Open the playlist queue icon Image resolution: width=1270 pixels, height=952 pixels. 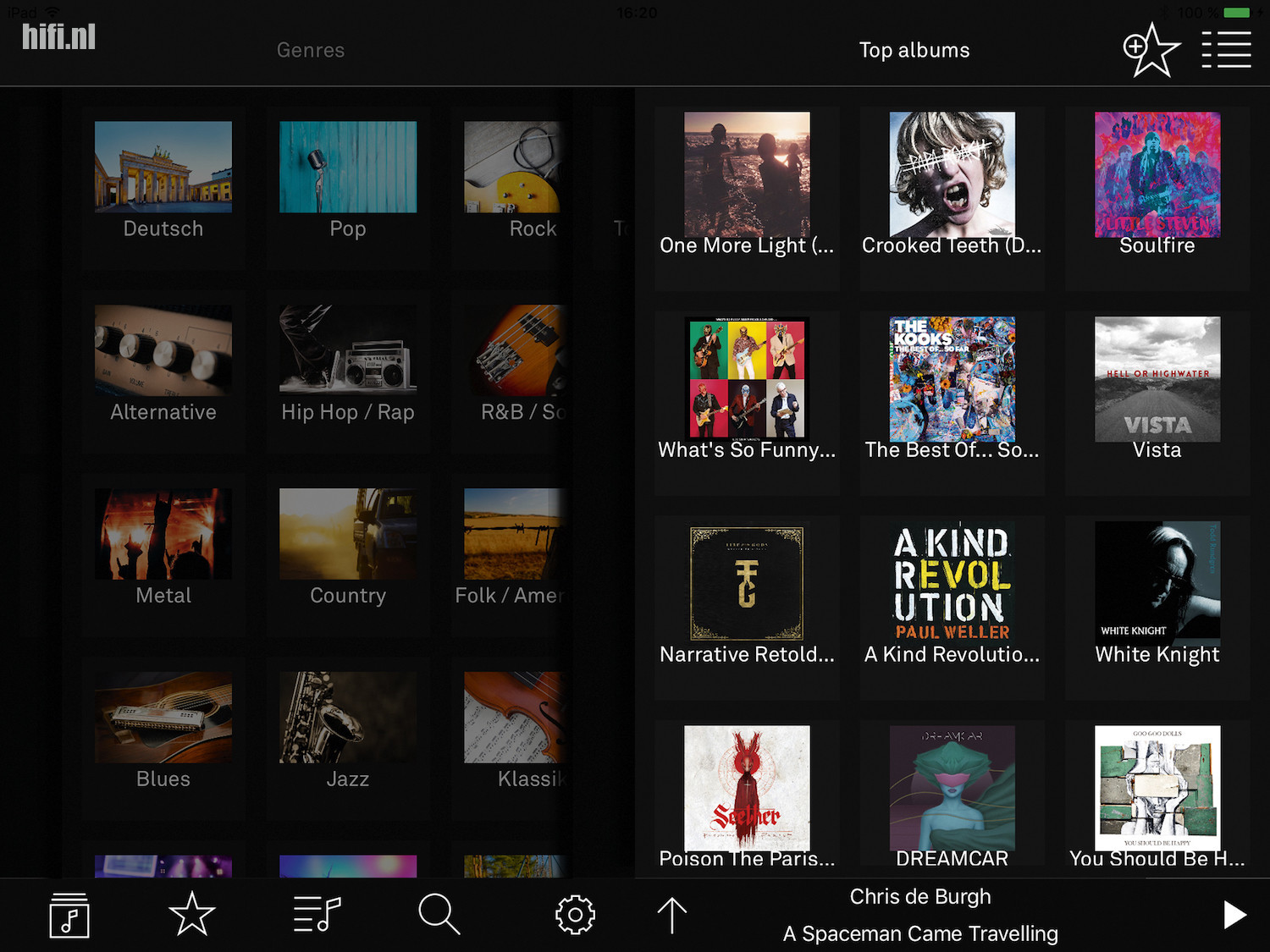click(317, 915)
